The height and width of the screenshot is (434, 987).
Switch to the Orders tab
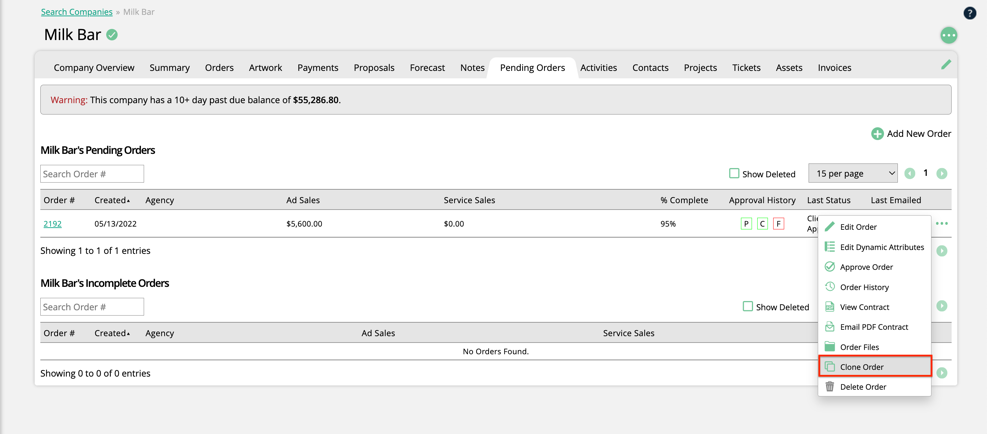(x=219, y=67)
